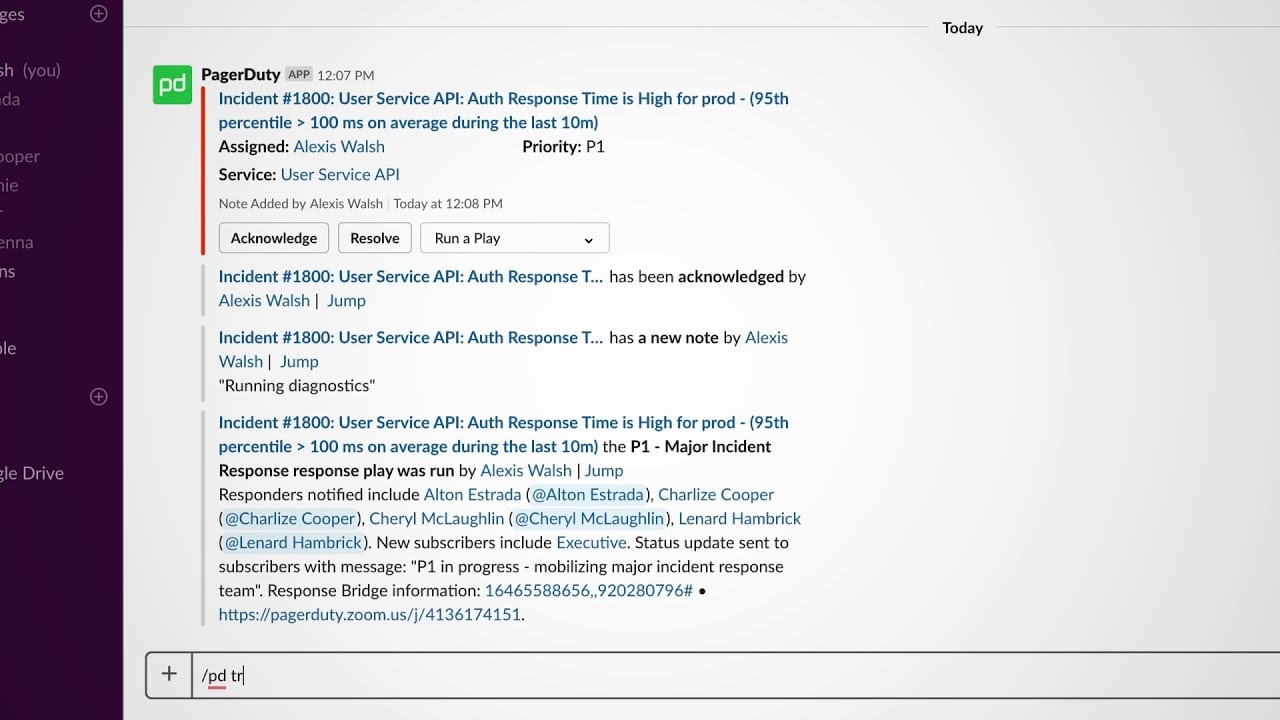Click the APP badge next to PagerDuty
The width and height of the screenshot is (1280, 720).
click(298, 74)
